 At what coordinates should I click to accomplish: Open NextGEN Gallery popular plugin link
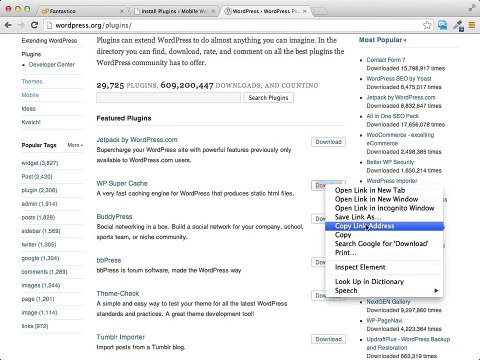pyautogui.click(x=388, y=302)
